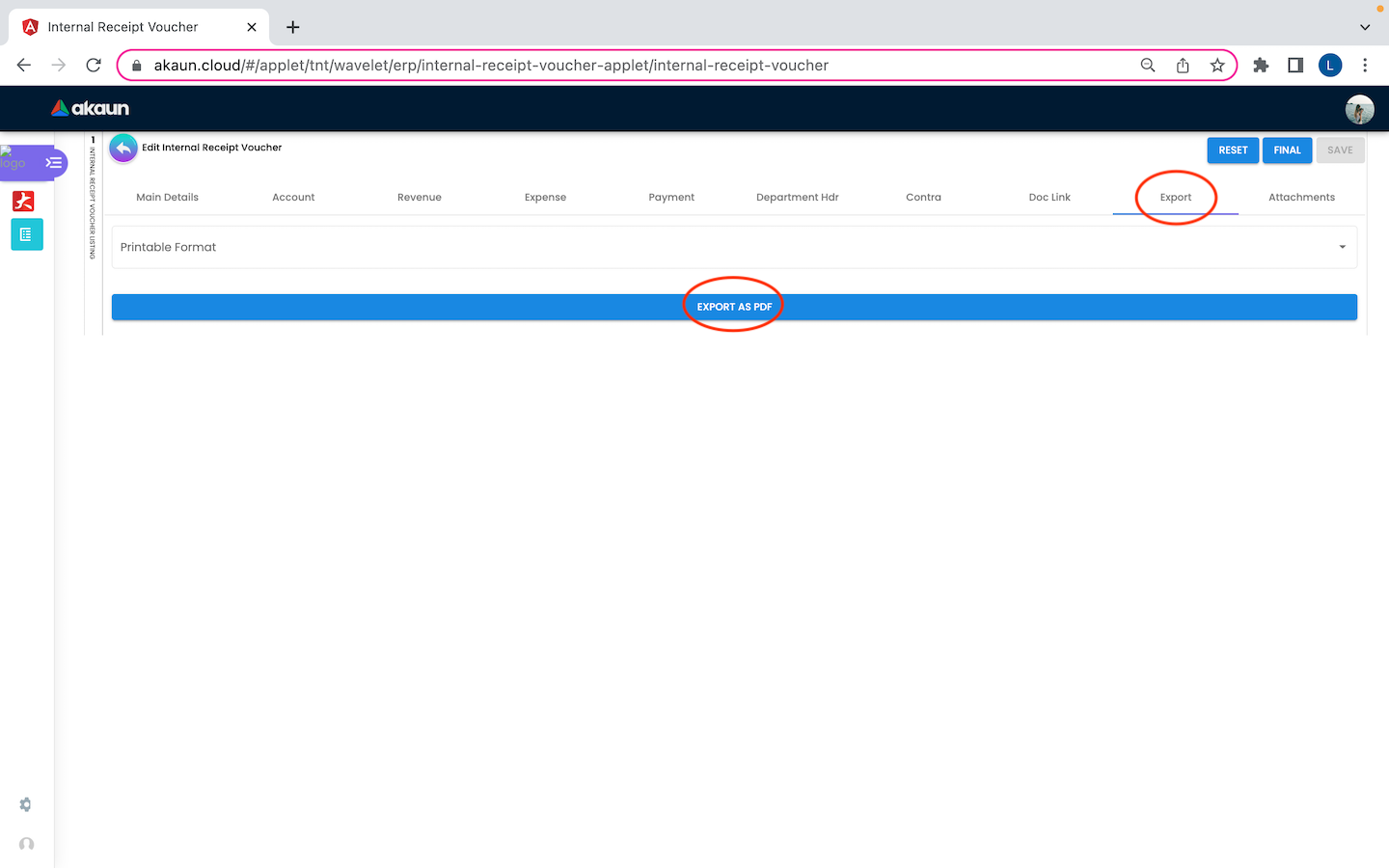The image size is (1389, 868).
Task: Click the user profile icon below the gear
Action: point(26,844)
